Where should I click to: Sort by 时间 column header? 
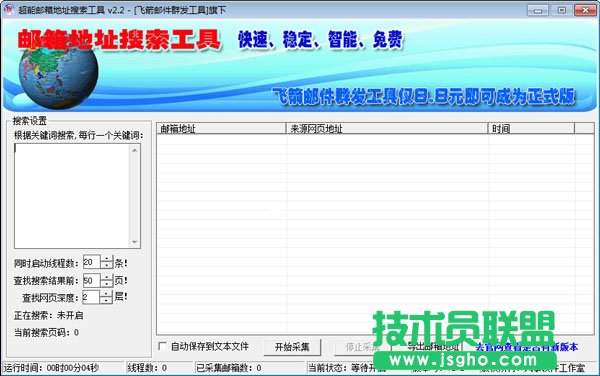pyautogui.click(x=531, y=129)
